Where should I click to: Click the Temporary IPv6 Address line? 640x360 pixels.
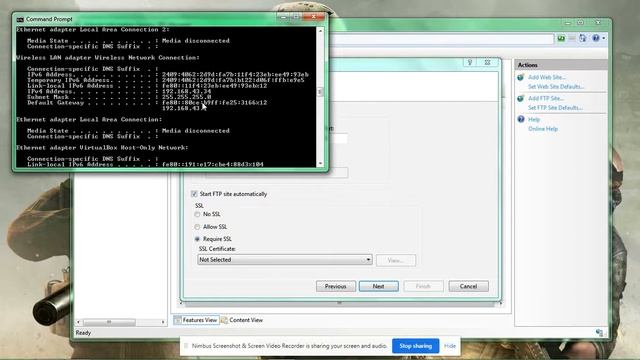pos(166,80)
